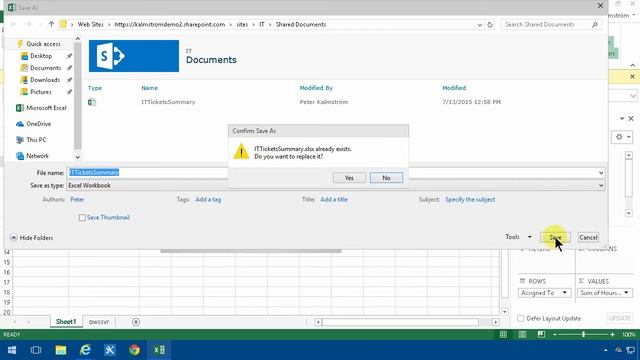Switch to Sheet1 tab
The height and width of the screenshot is (360, 640).
coord(66,322)
